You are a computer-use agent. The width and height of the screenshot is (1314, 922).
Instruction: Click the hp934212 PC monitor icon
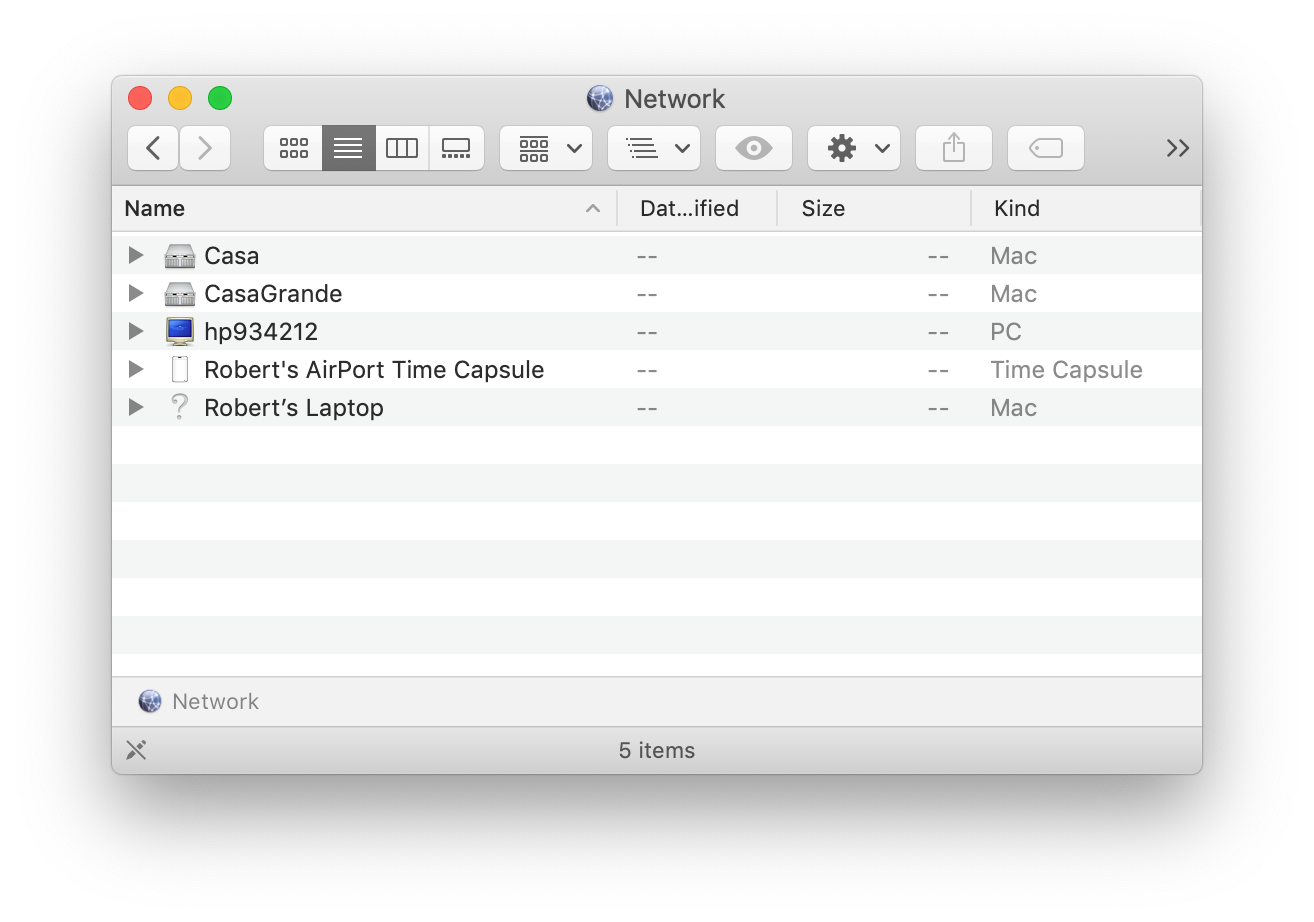click(x=180, y=331)
